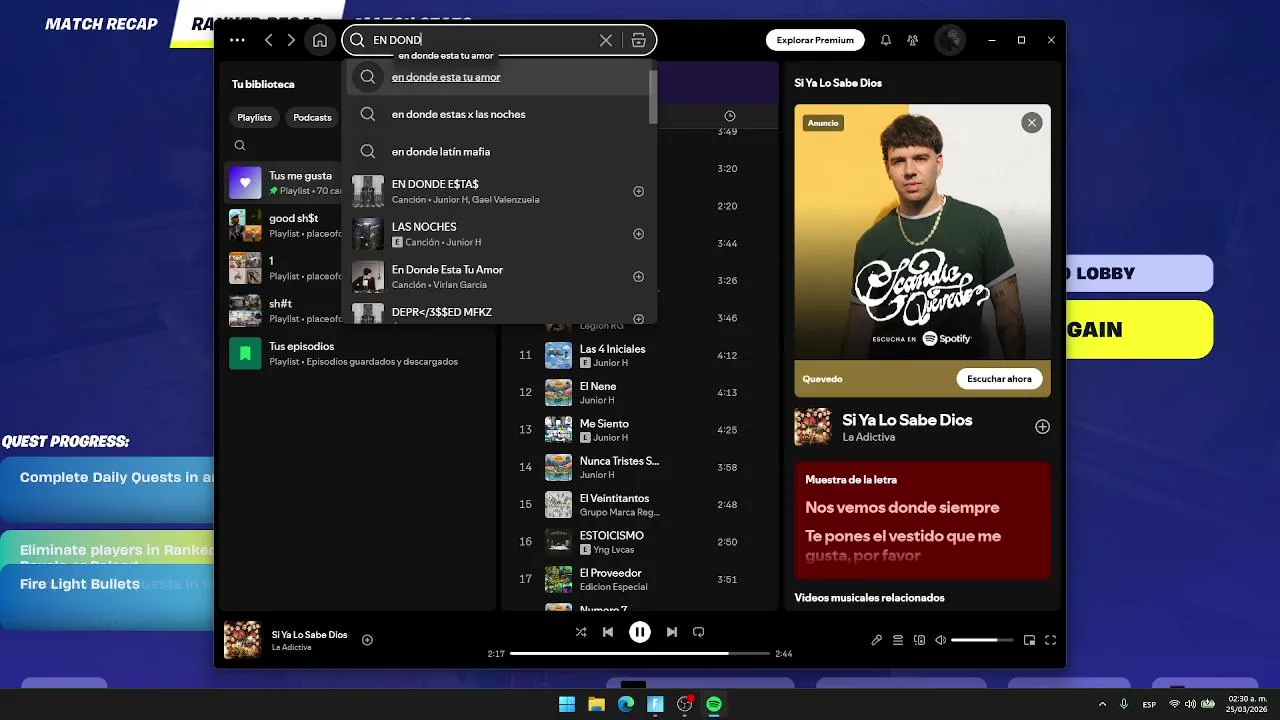Screen dimensions: 1280x720
Task: Open the EN DONDE E$TA$ song result
Action: pyautogui.click(x=498, y=191)
